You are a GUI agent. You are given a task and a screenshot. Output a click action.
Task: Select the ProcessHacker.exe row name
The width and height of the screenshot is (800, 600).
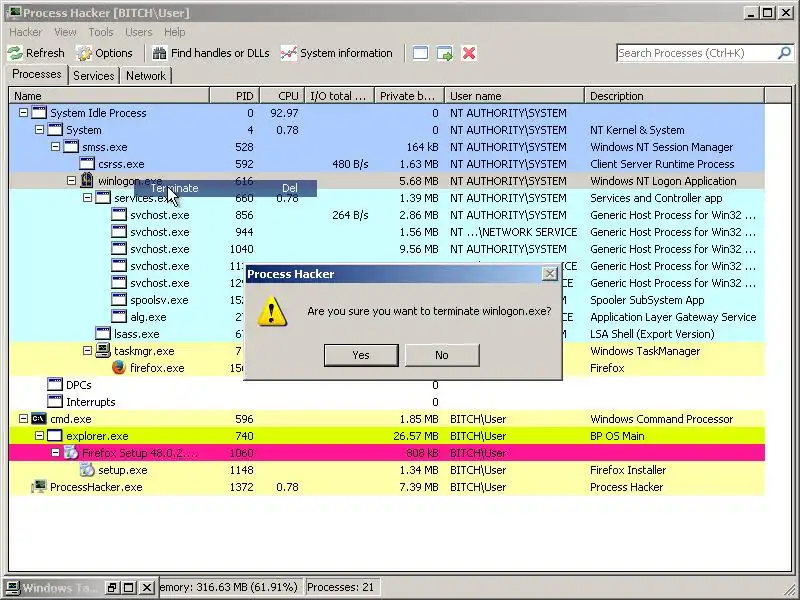pos(96,487)
